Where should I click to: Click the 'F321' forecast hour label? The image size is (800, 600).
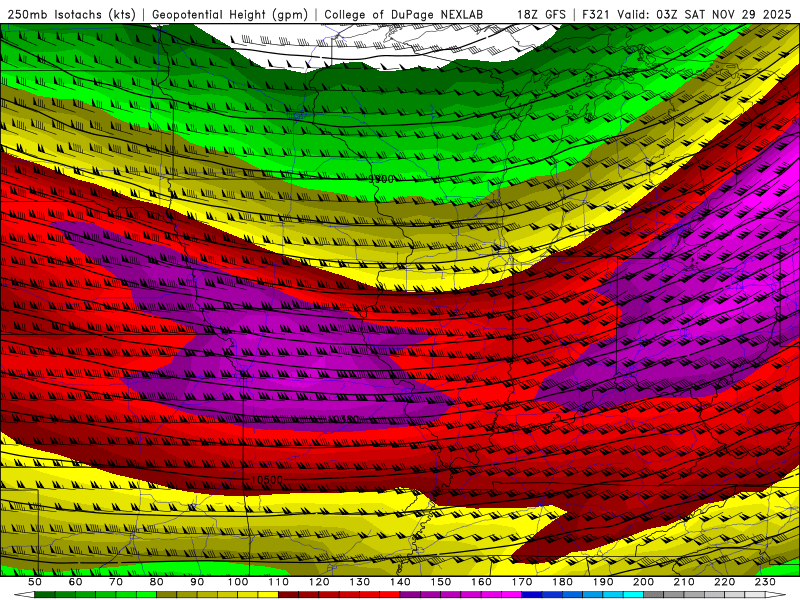[597, 15]
